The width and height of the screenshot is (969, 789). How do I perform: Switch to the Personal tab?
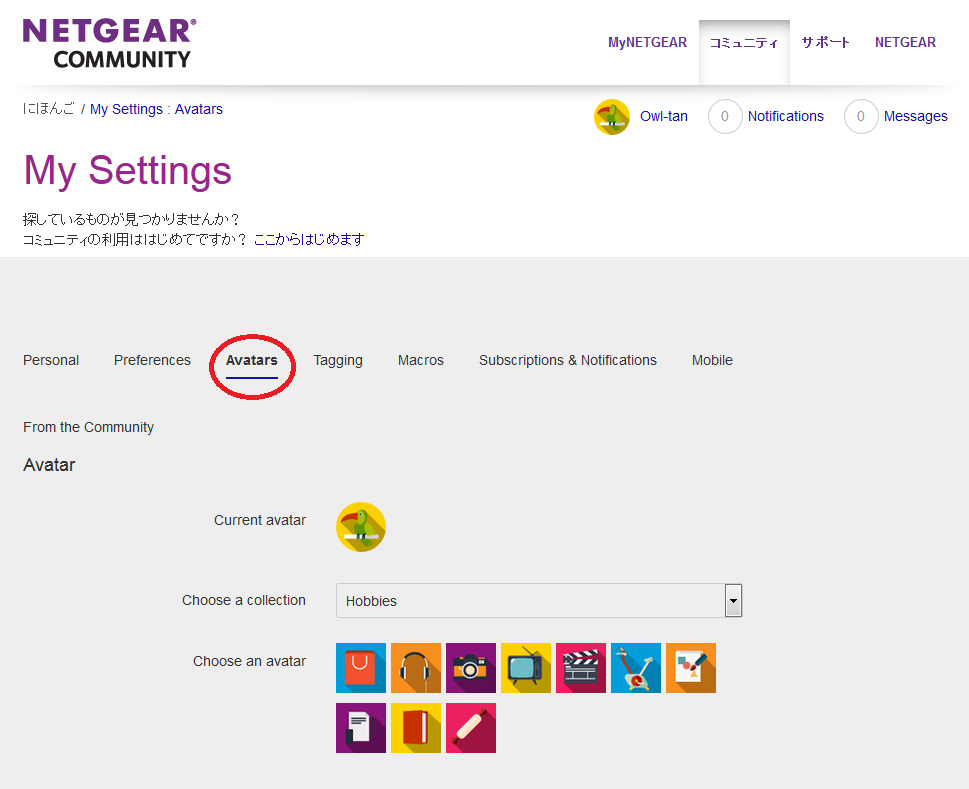click(x=51, y=360)
